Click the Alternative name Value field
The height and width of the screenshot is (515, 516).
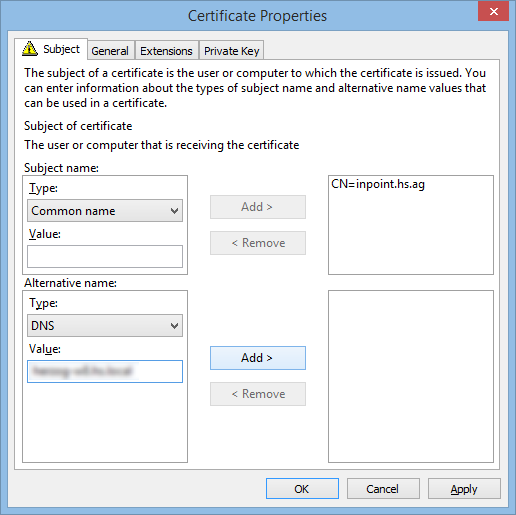click(x=105, y=371)
